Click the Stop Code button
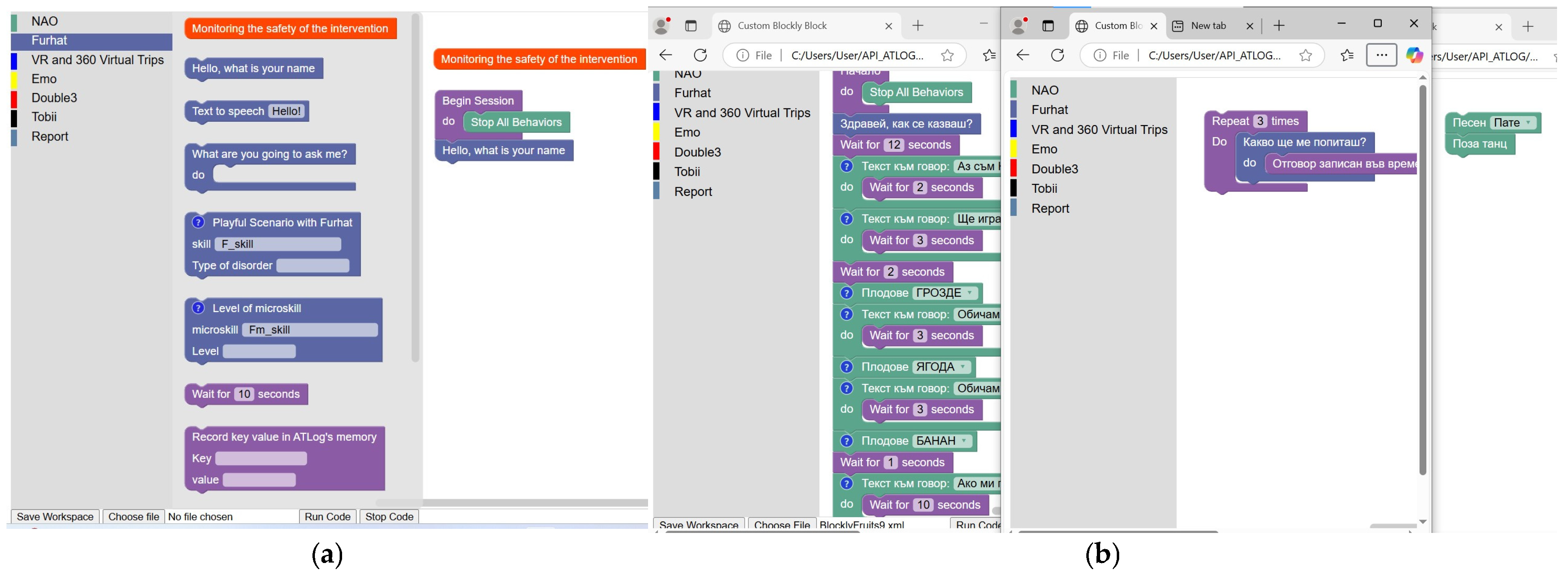This screenshot has width=1568, height=578. pyautogui.click(x=389, y=516)
